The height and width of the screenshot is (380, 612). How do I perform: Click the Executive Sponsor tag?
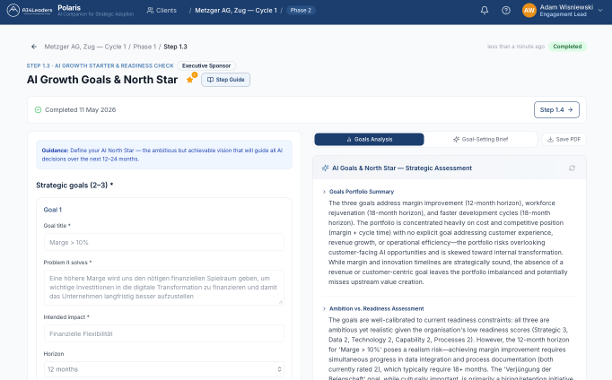tap(206, 66)
